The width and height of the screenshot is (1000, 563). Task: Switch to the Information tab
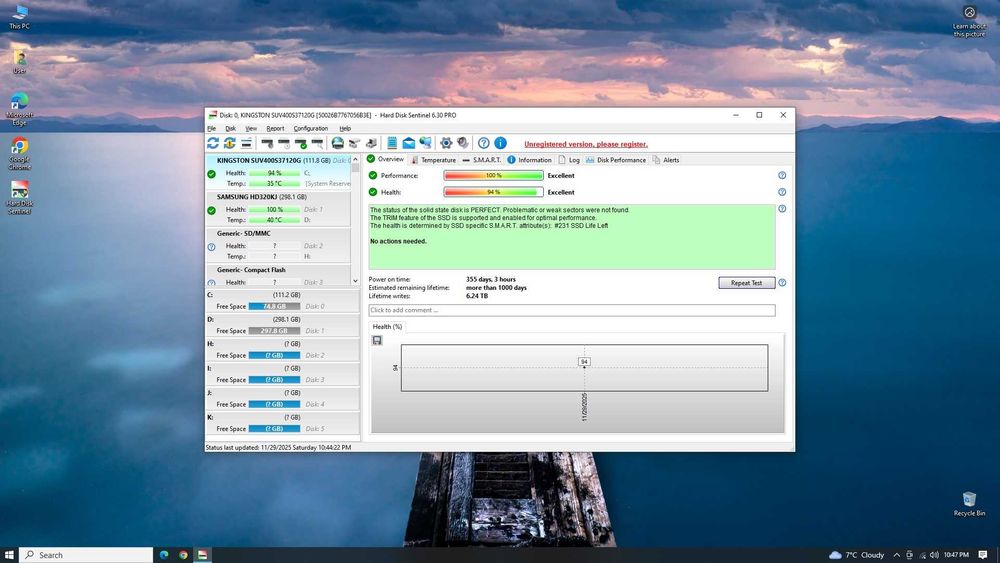[529, 160]
